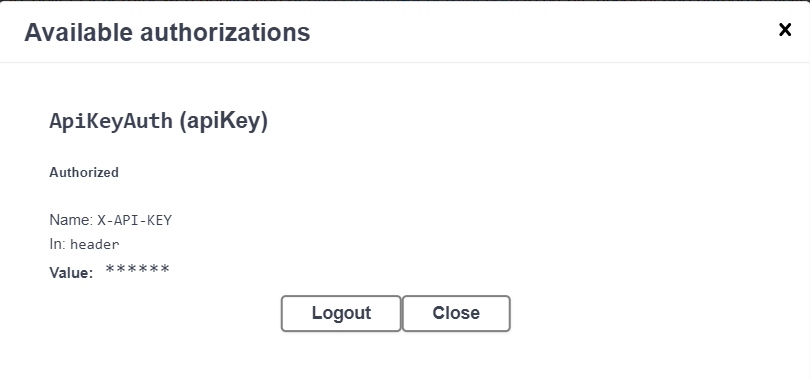
Task: Click the (apiKey) type text in heading
Action: pos(223,121)
